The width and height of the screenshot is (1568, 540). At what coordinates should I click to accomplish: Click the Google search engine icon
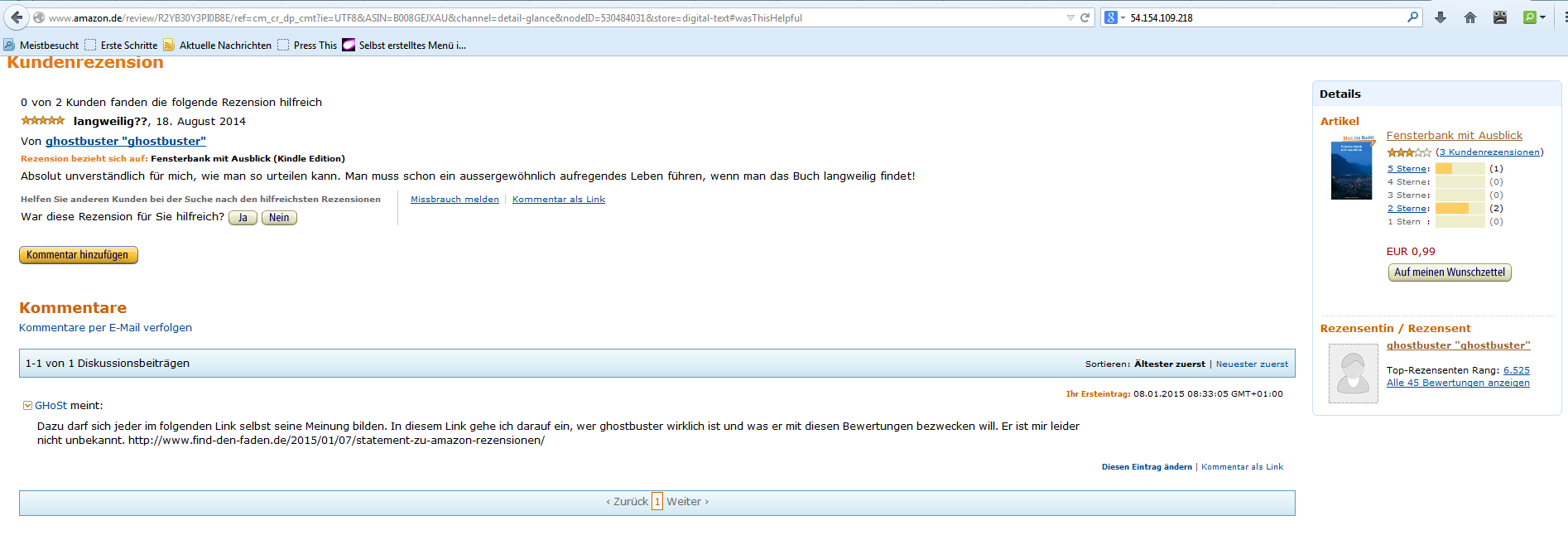point(1111,17)
